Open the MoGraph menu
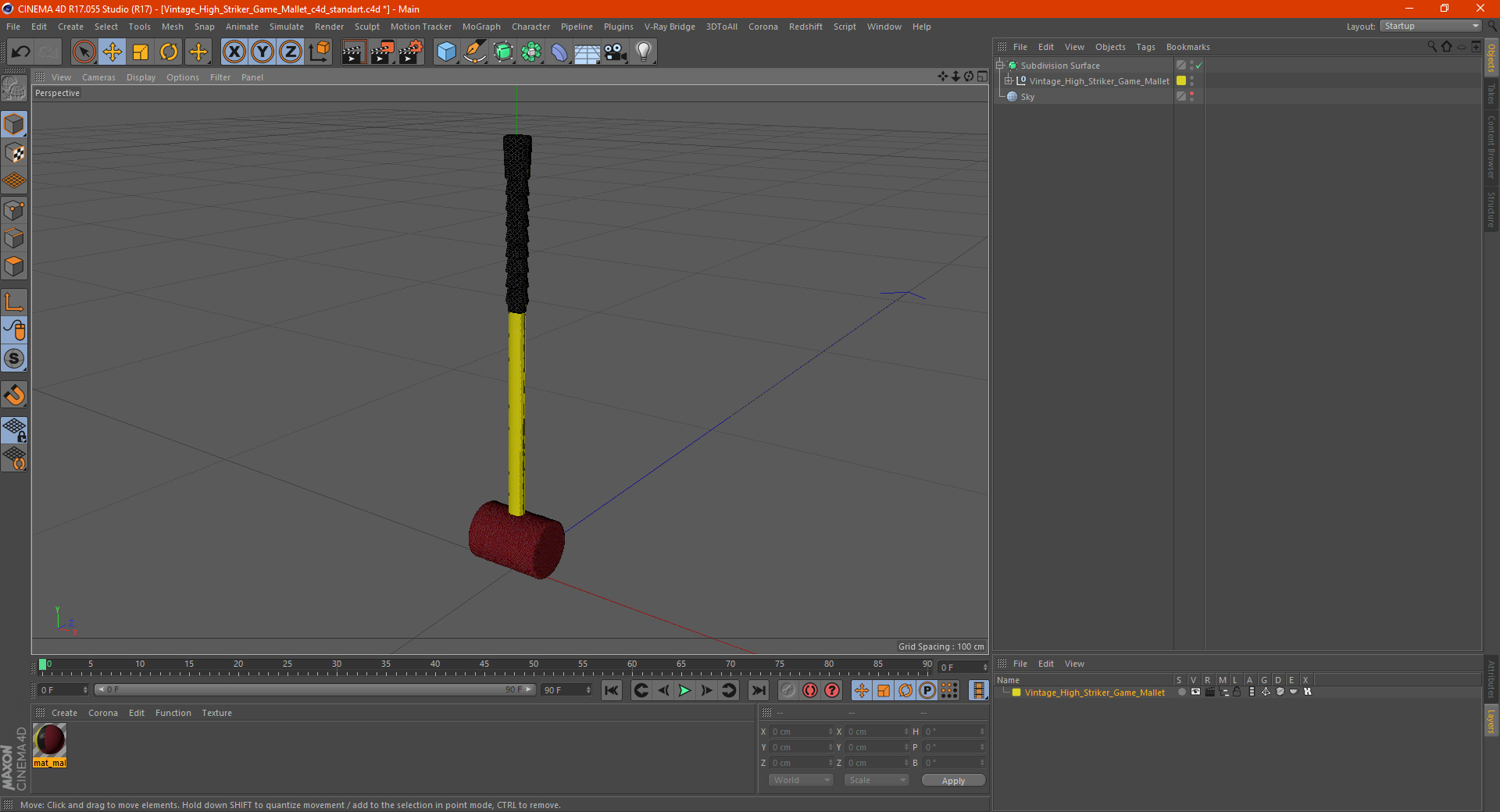 (x=481, y=27)
